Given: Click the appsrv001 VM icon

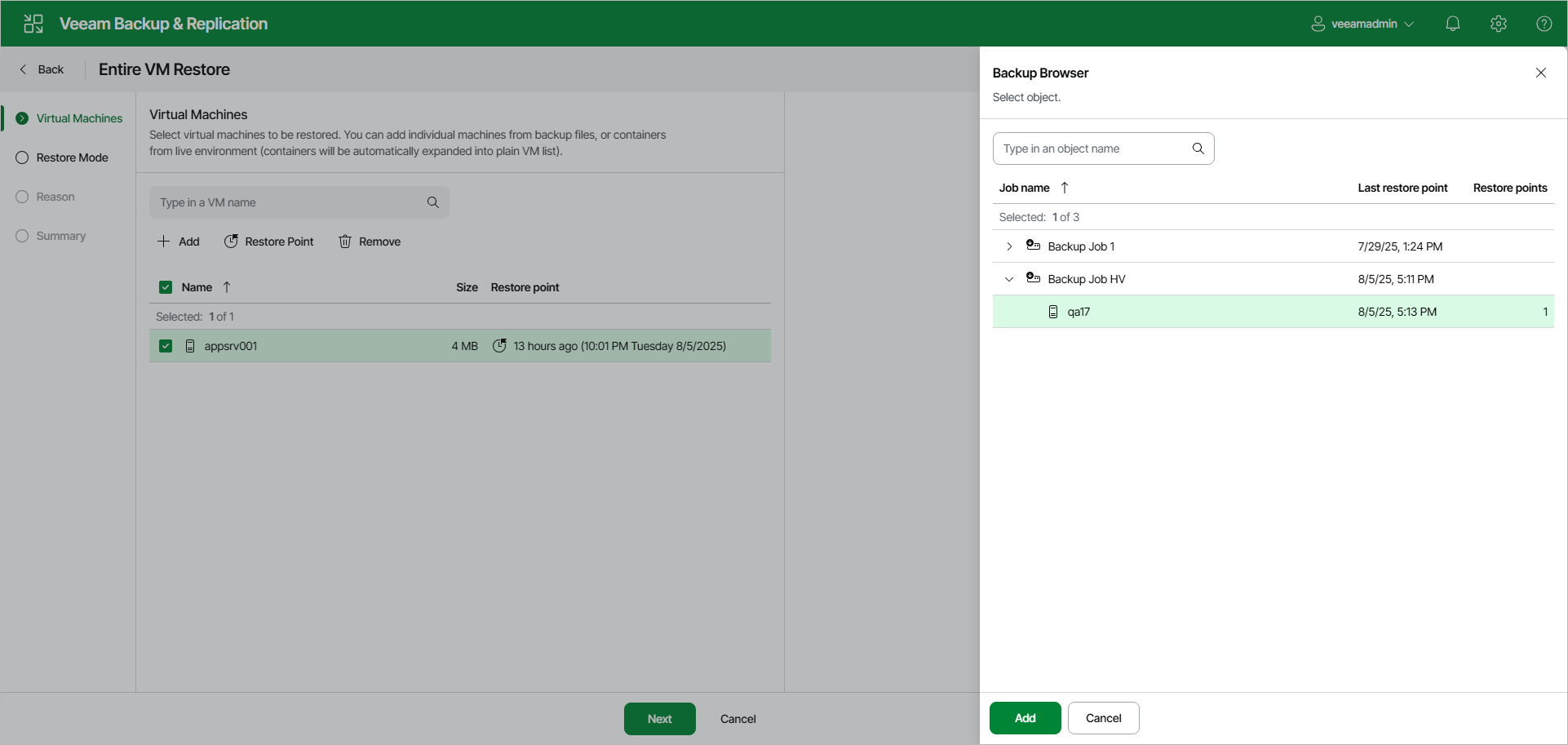Looking at the screenshot, I should coord(190,346).
